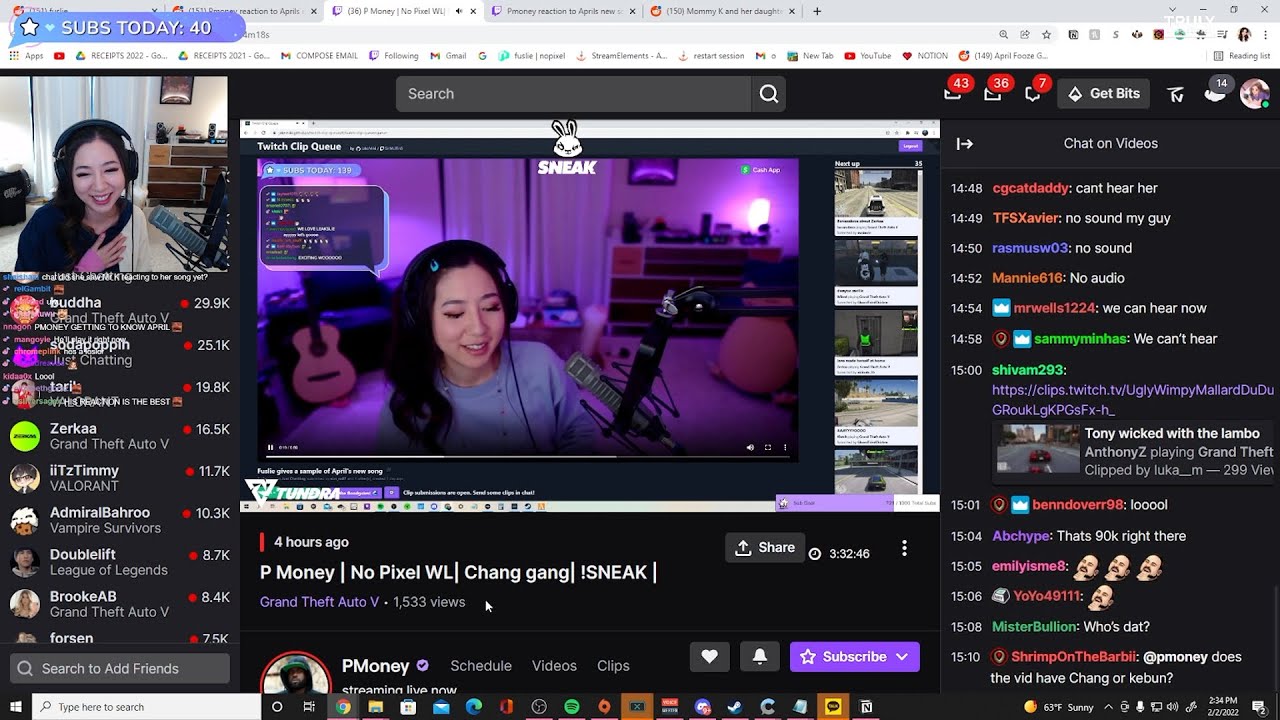Open BrookeAB's channel in sidebar

(120, 604)
